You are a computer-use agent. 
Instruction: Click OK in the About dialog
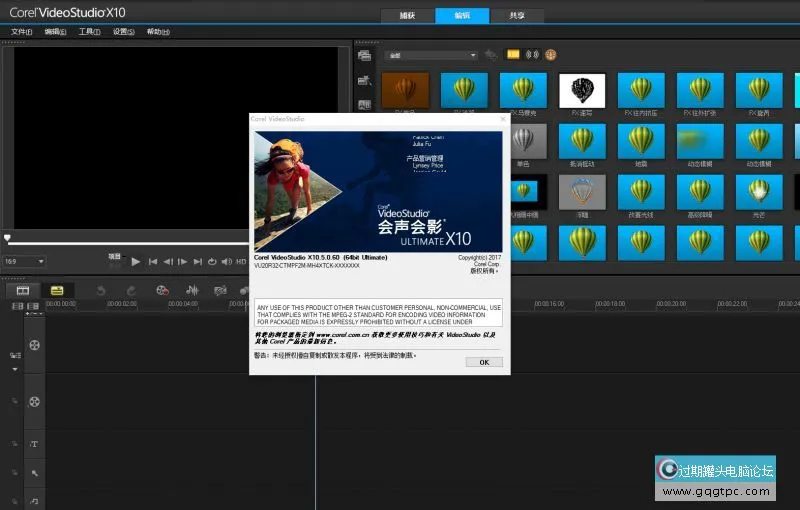(484, 362)
